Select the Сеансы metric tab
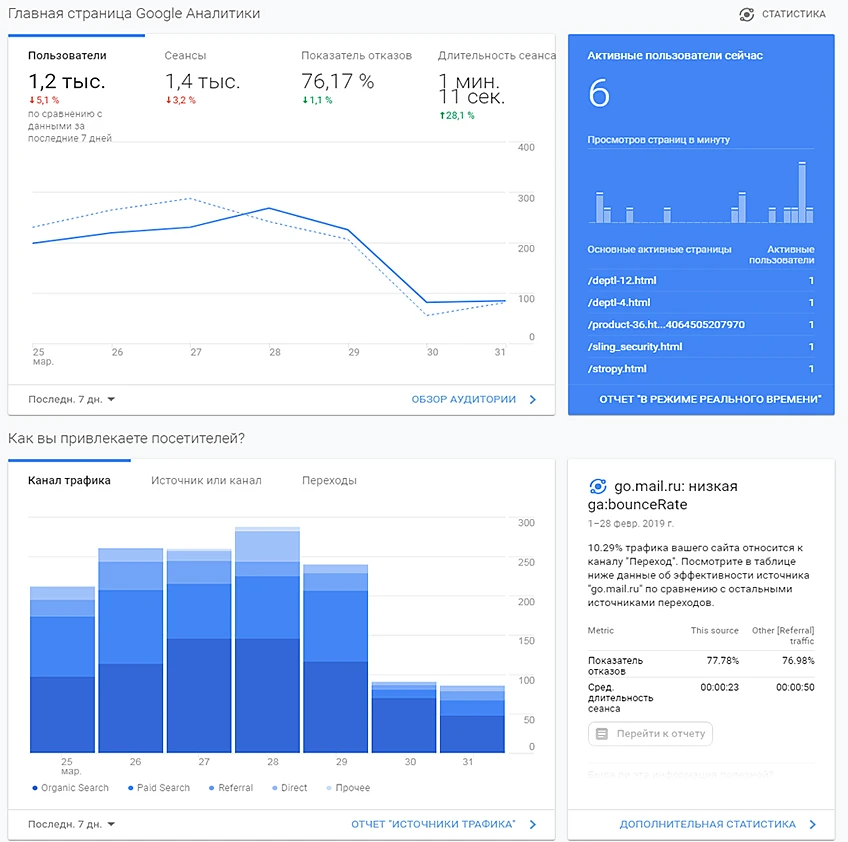The height and width of the screenshot is (842, 848). (185, 56)
